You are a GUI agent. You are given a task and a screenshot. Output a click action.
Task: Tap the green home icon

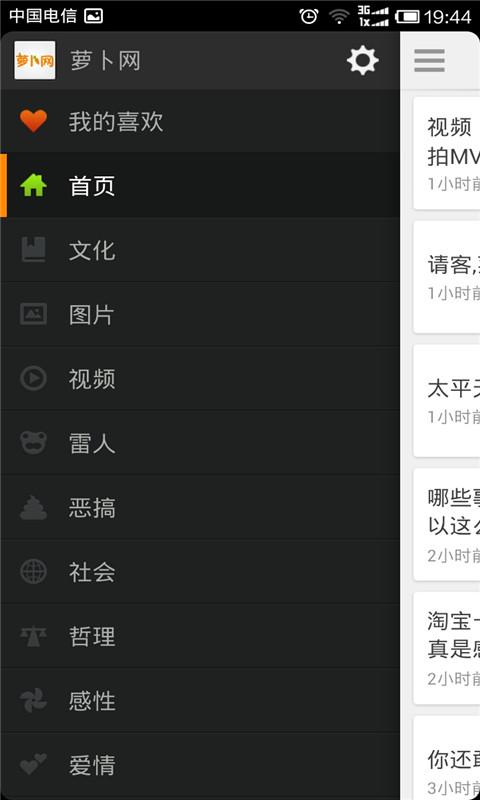coord(34,186)
